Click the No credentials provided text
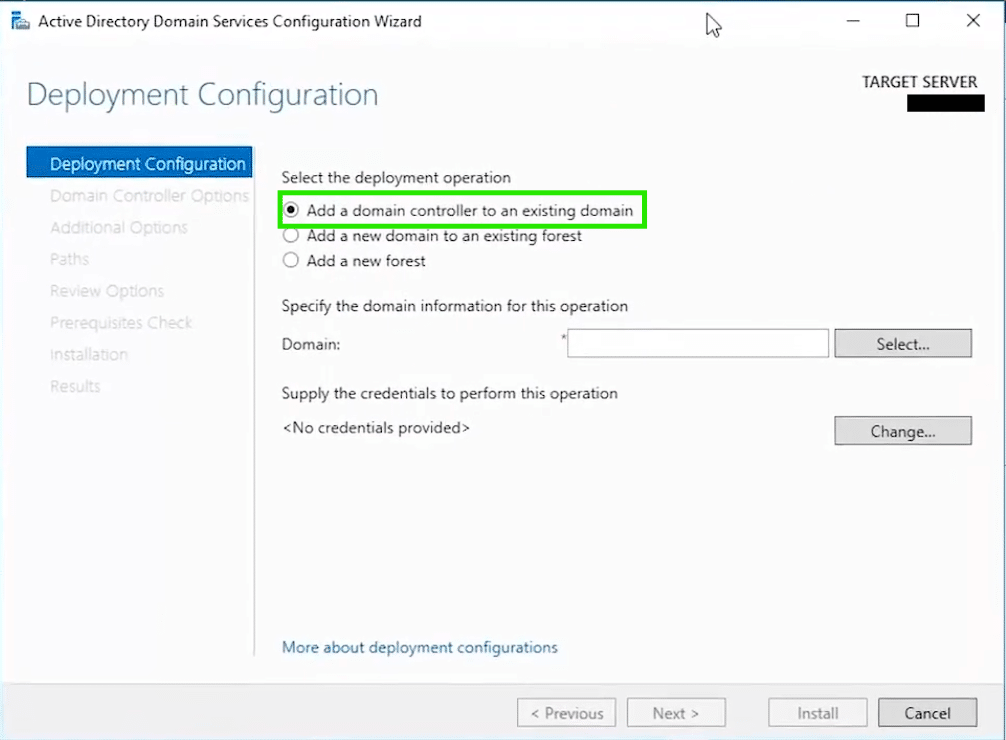The image size is (1006, 740). [376, 427]
